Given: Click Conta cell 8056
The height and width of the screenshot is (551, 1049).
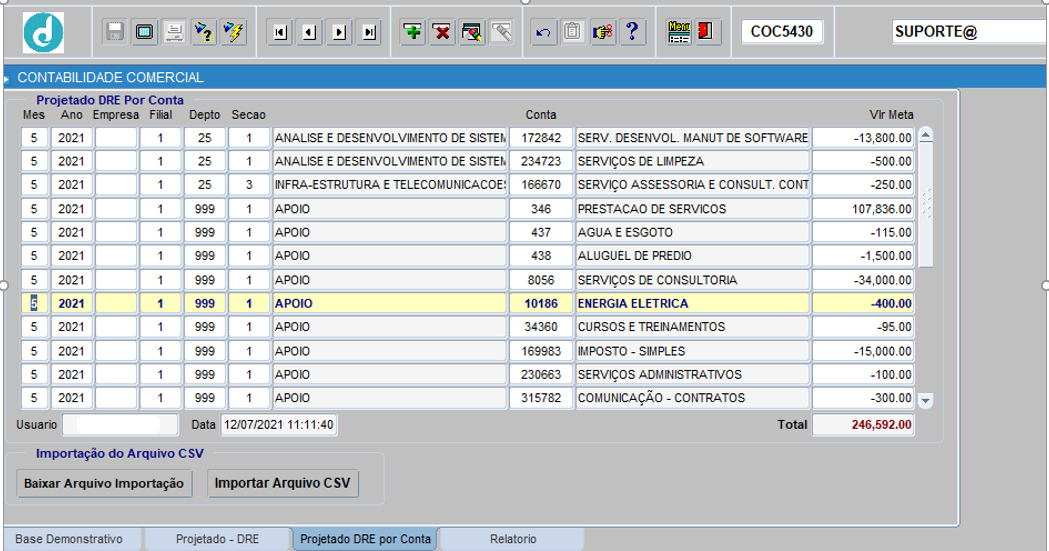Looking at the screenshot, I should (541, 280).
